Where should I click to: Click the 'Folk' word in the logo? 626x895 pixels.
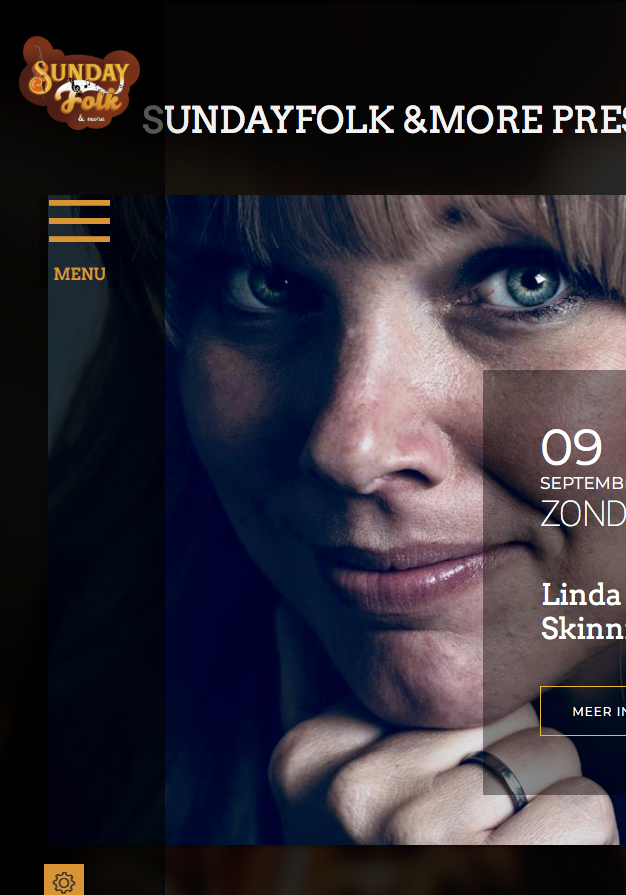tap(90, 100)
